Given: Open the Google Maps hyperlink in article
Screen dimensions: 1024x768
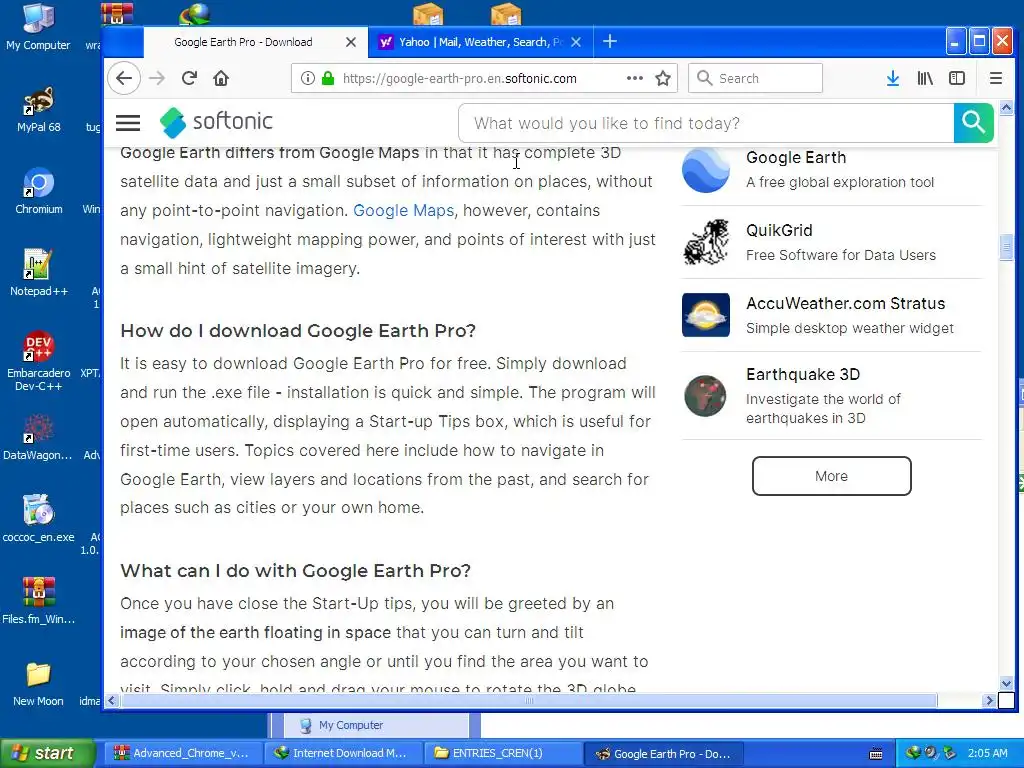Looking at the screenshot, I should [x=404, y=210].
